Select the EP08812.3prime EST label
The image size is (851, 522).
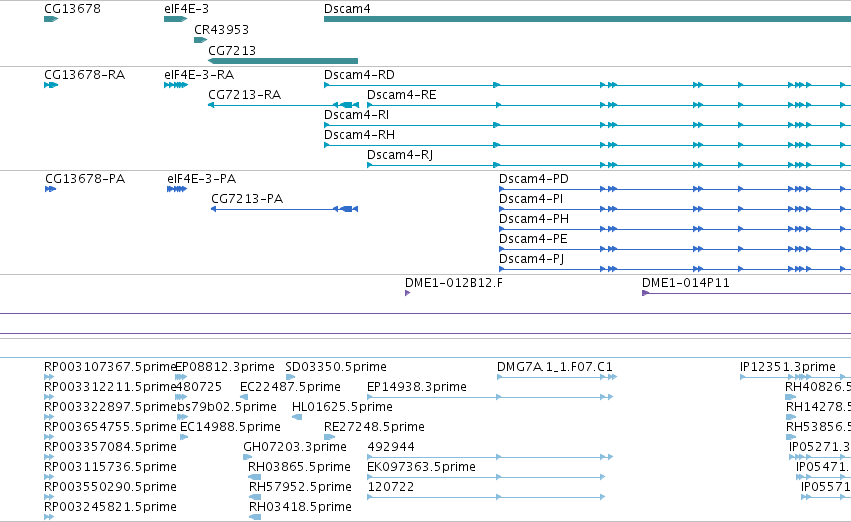coord(225,367)
